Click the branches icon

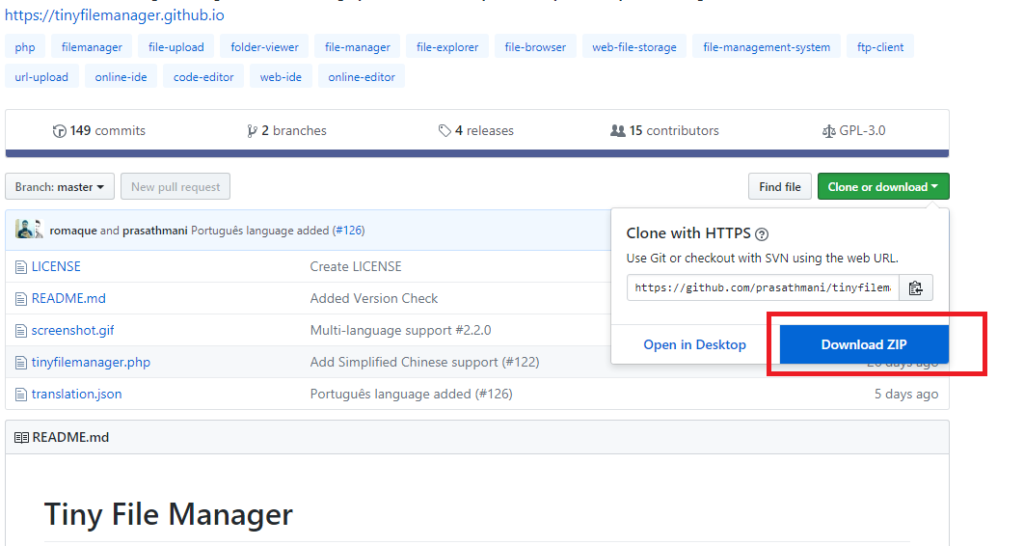[x=252, y=131]
